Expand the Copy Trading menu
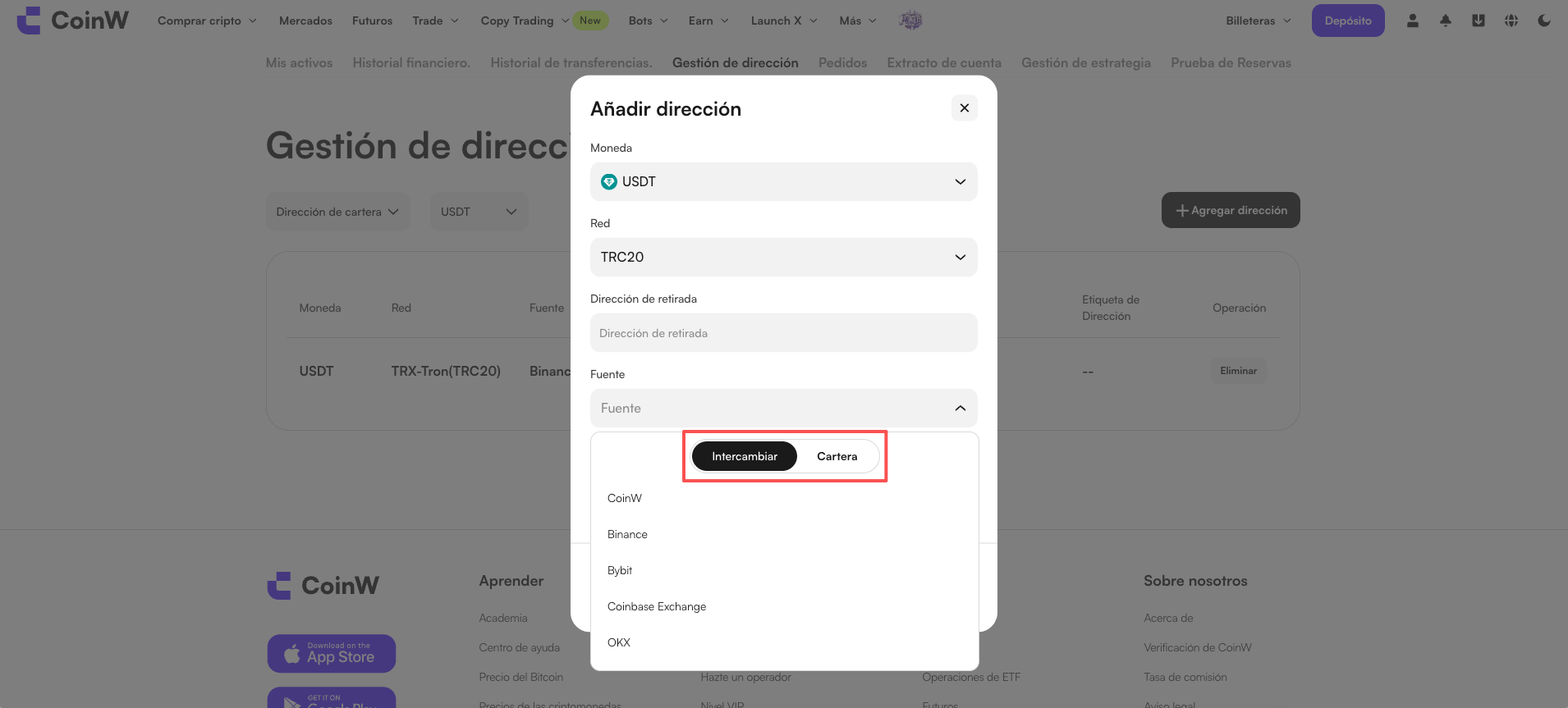 pos(525,21)
